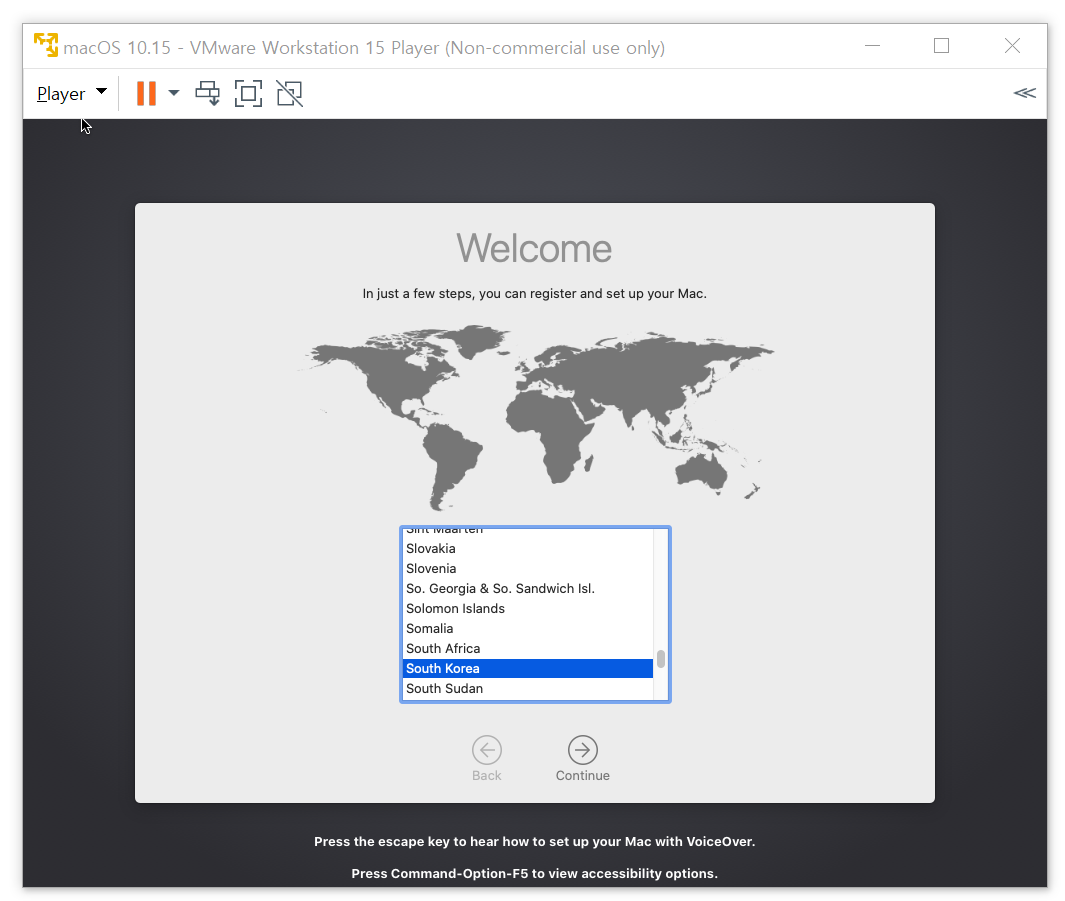The height and width of the screenshot is (901, 1065).
Task: Click the VMware Player logo icon
Action: (46, 46)
